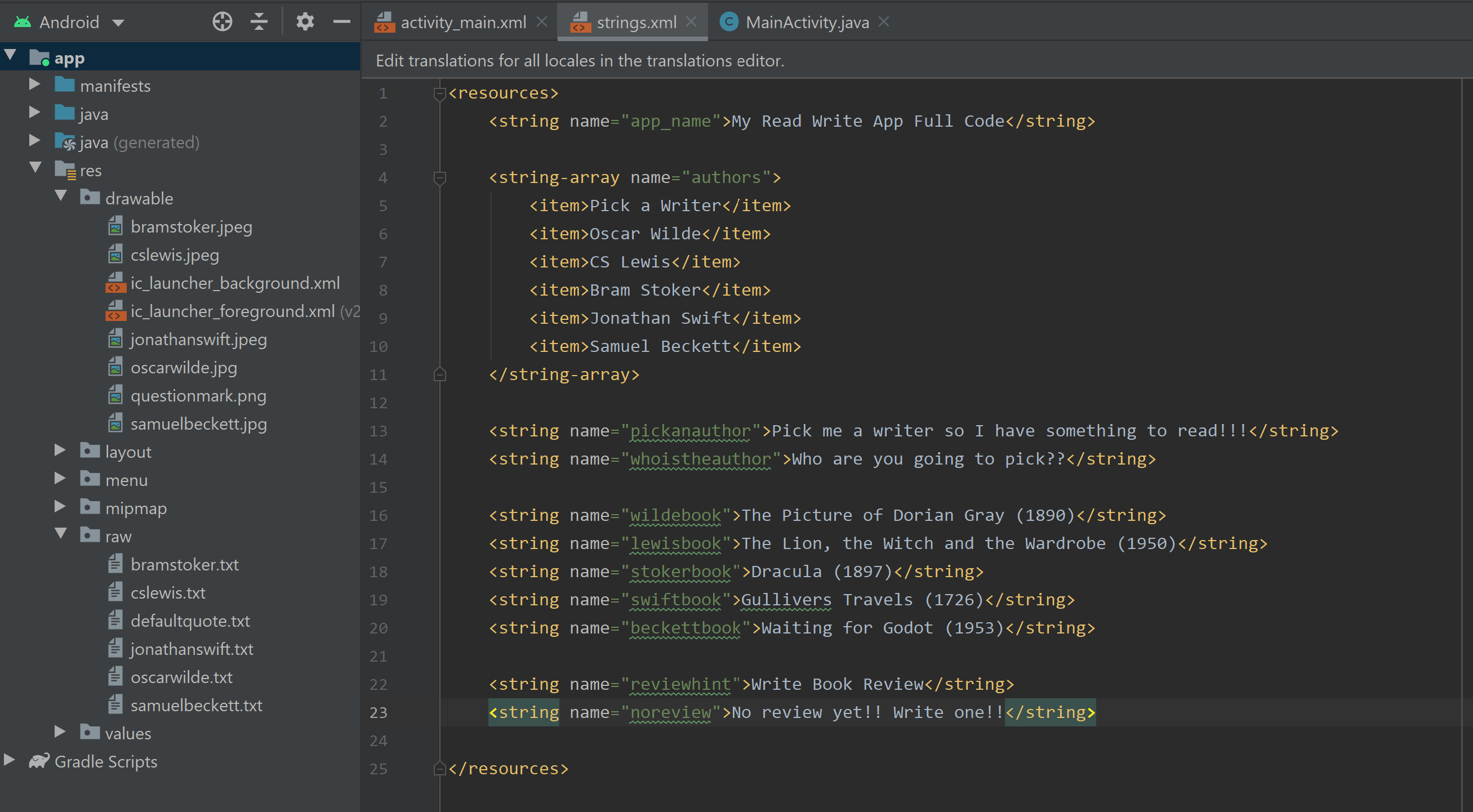The image size is (1473, 812).
Task: Click the Collapse All icon in project panel
Action: [259, 22]
